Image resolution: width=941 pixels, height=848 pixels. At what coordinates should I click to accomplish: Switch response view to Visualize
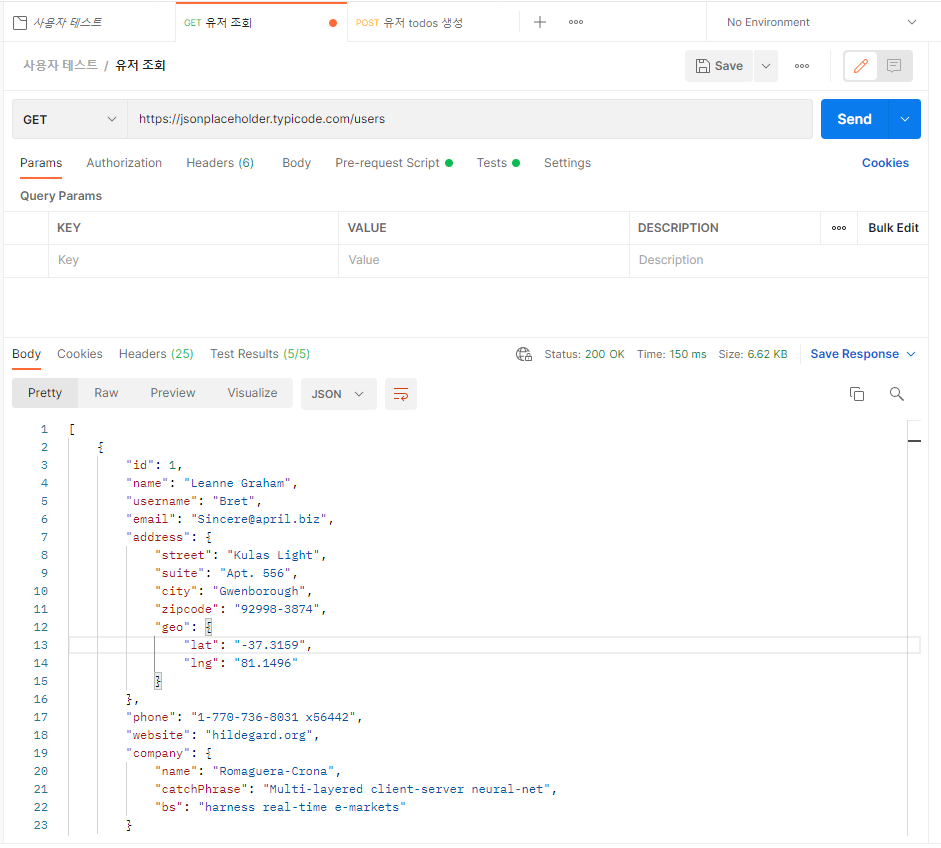[x=252, y=394]
